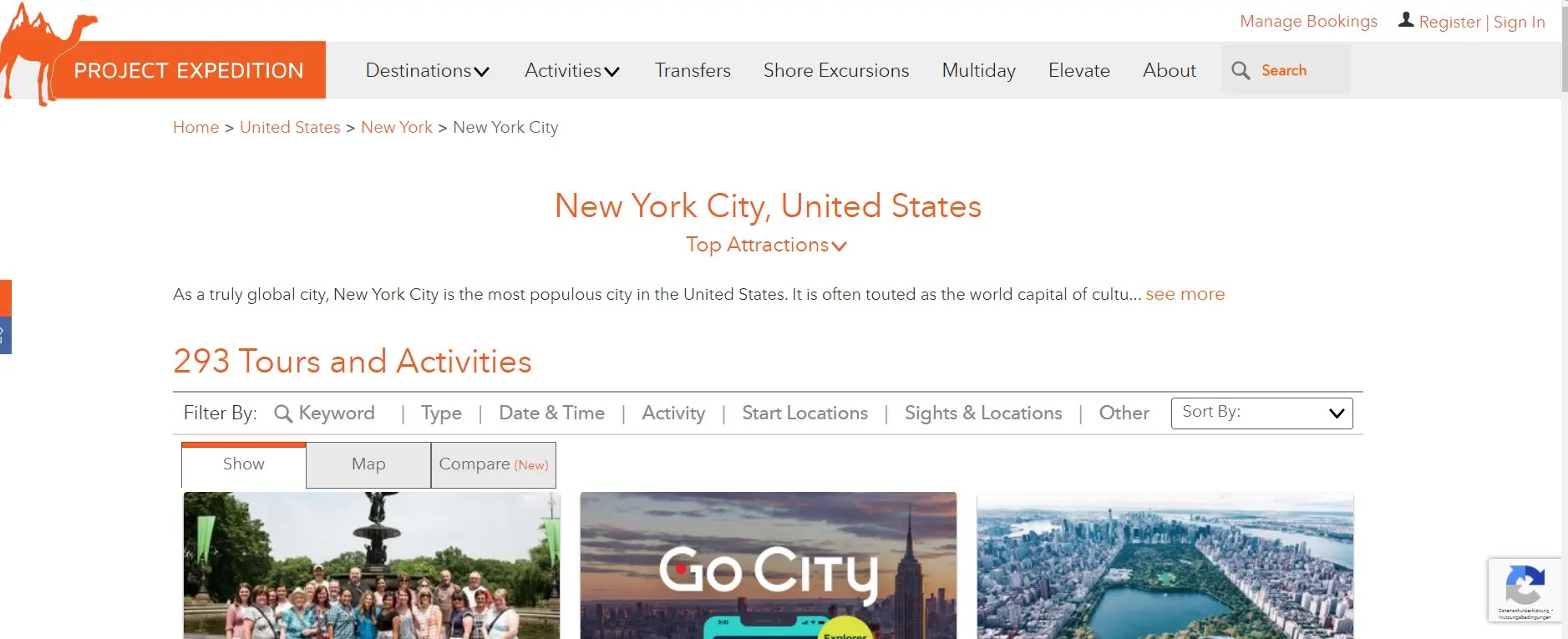Expand the Destinations dropdown menu
Image resolution: width=1568 pixels, height=639 pixels.
pos(428,71)
